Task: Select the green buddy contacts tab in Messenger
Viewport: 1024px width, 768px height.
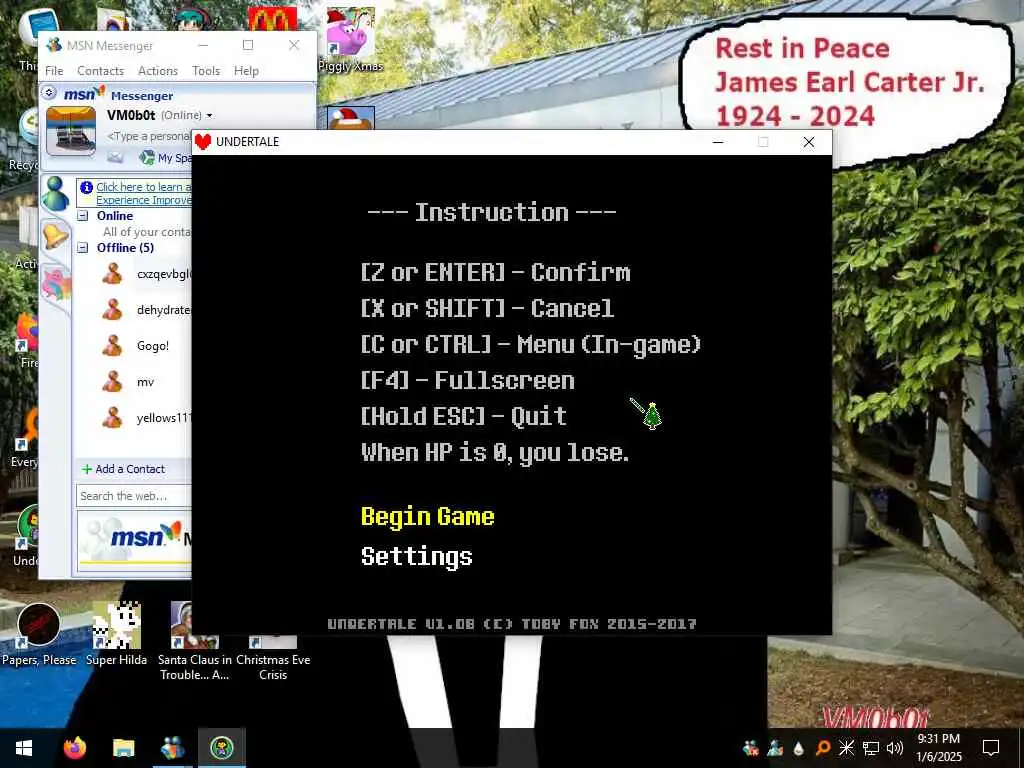Action: pyautogui.click(x=56, y=193)
